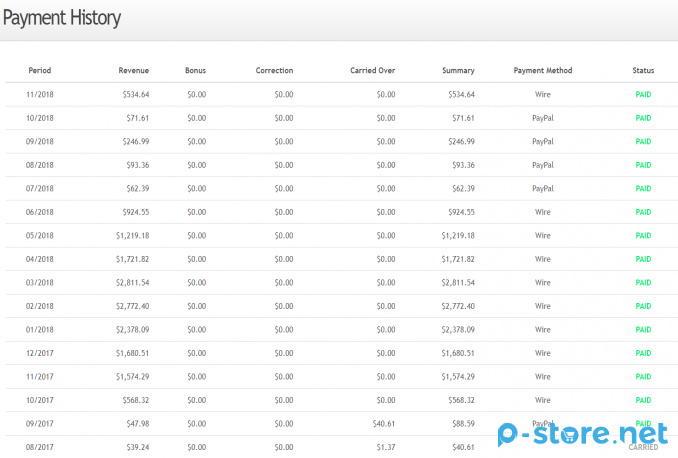
Task: Select the Payment Method column header
Action: click(x=543, y=71)
